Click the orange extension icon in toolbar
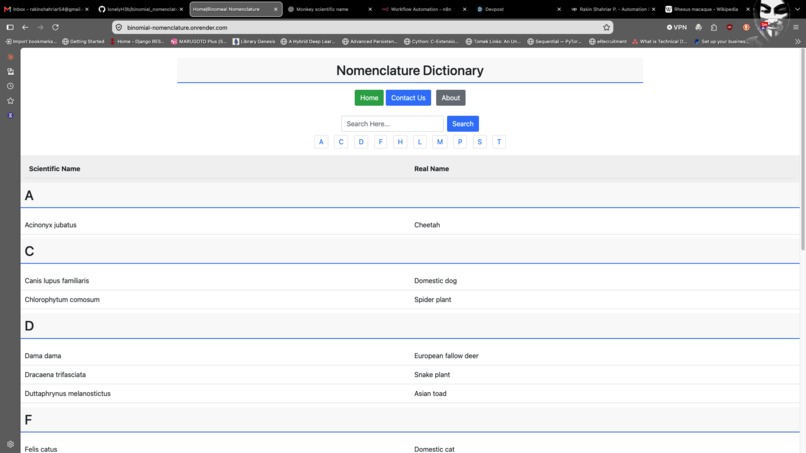Viewport: 806px width, 453px height. point(746,27)
